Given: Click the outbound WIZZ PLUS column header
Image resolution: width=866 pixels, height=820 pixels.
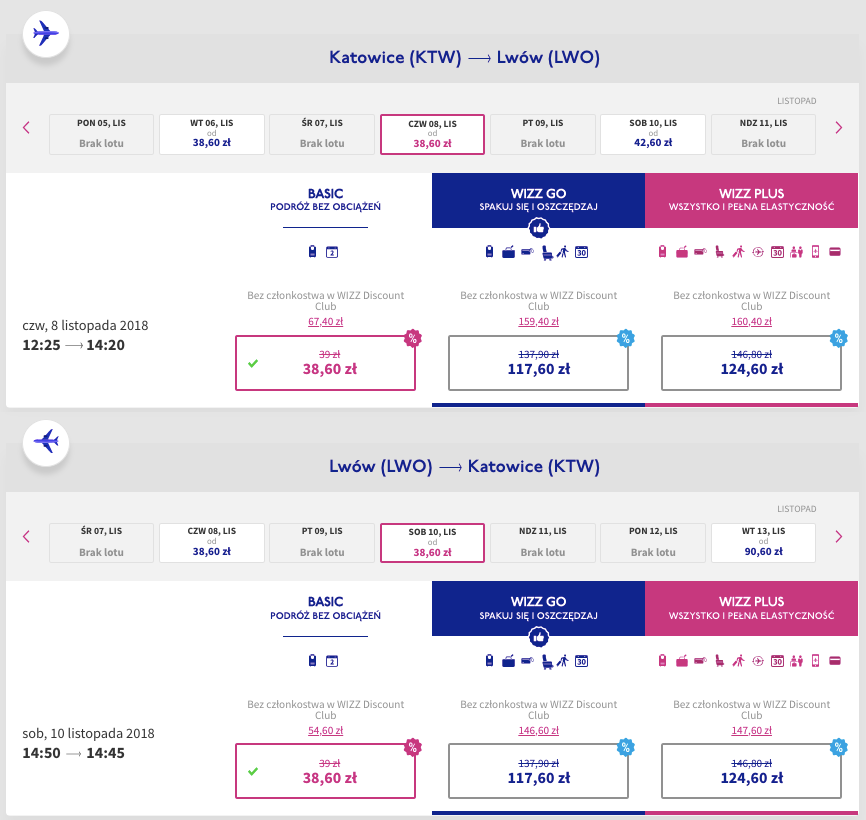Looking at the screenshot, I should (x=751, y=199).
